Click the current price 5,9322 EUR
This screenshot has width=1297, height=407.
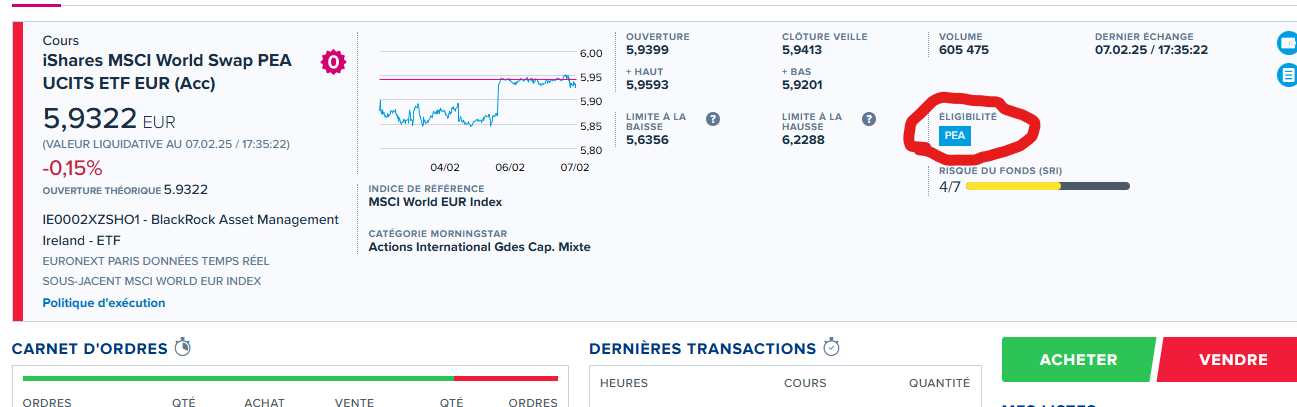109,119
